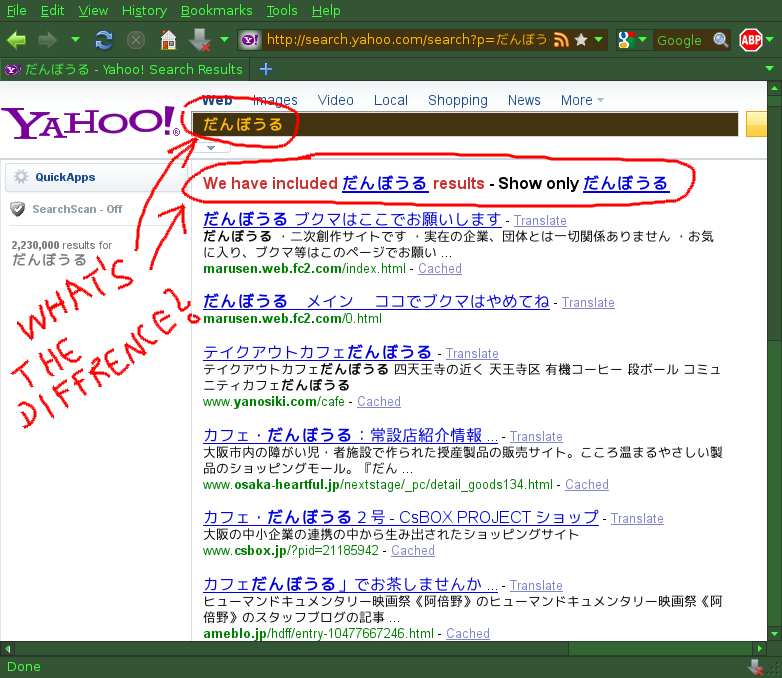
Task: Open the Bookmarks menu
Action: pos(217,10)
